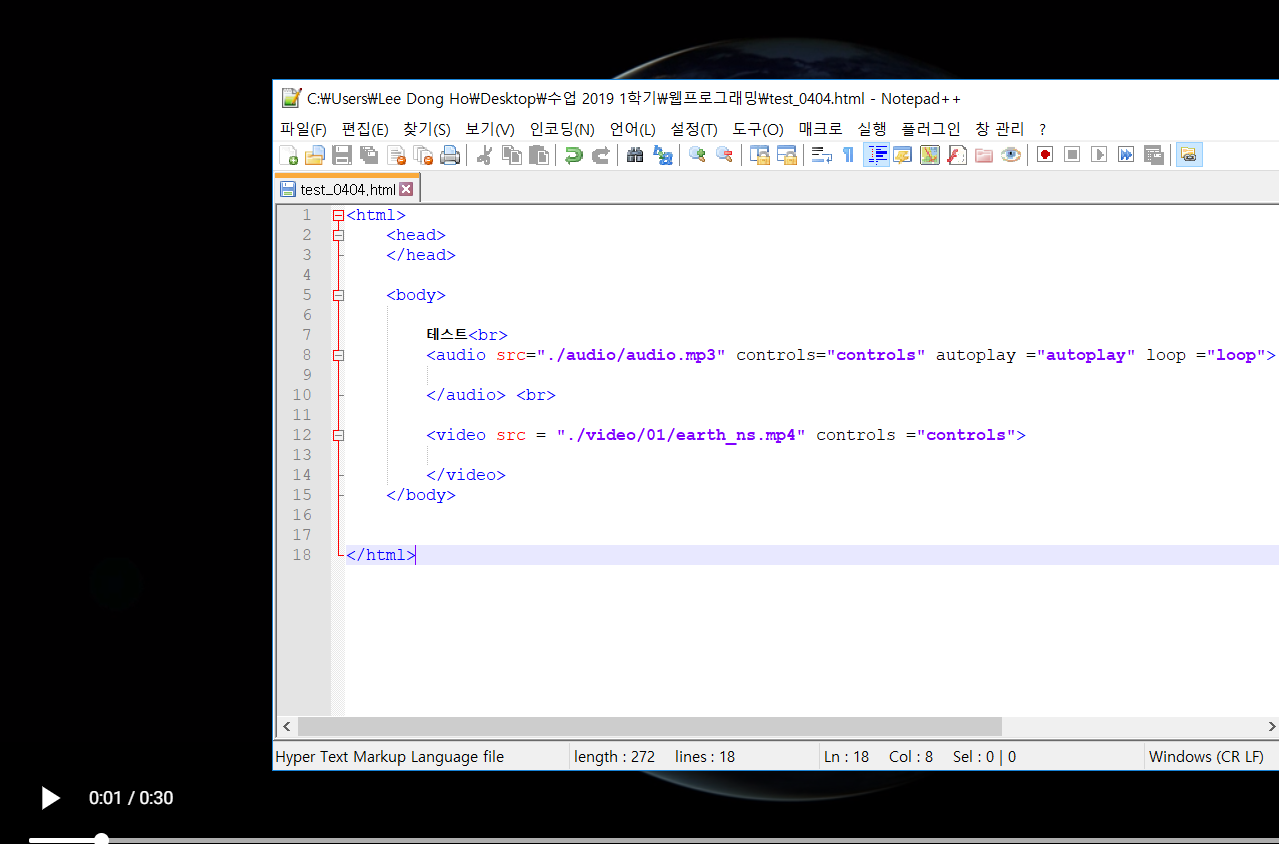Toggle the word wrap toolbar button
The height and width of the screenshot is (844, 1279).
point(822,155)
